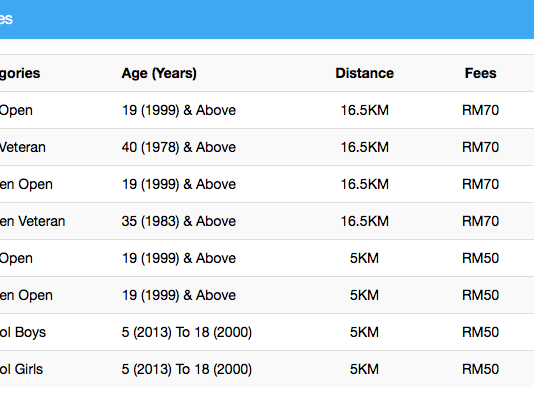Select the 35 (1983) & Above age cell

click(179, 221)
